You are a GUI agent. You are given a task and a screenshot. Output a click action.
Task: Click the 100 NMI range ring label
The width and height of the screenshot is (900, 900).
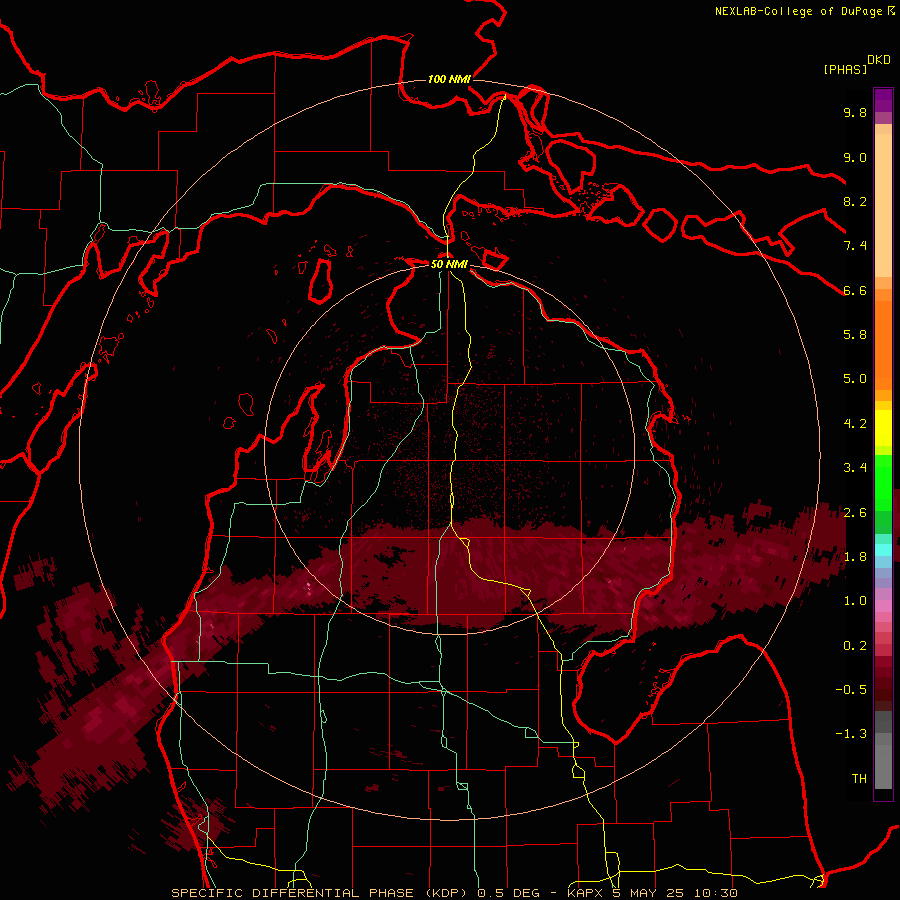click(x=449, y=79)
